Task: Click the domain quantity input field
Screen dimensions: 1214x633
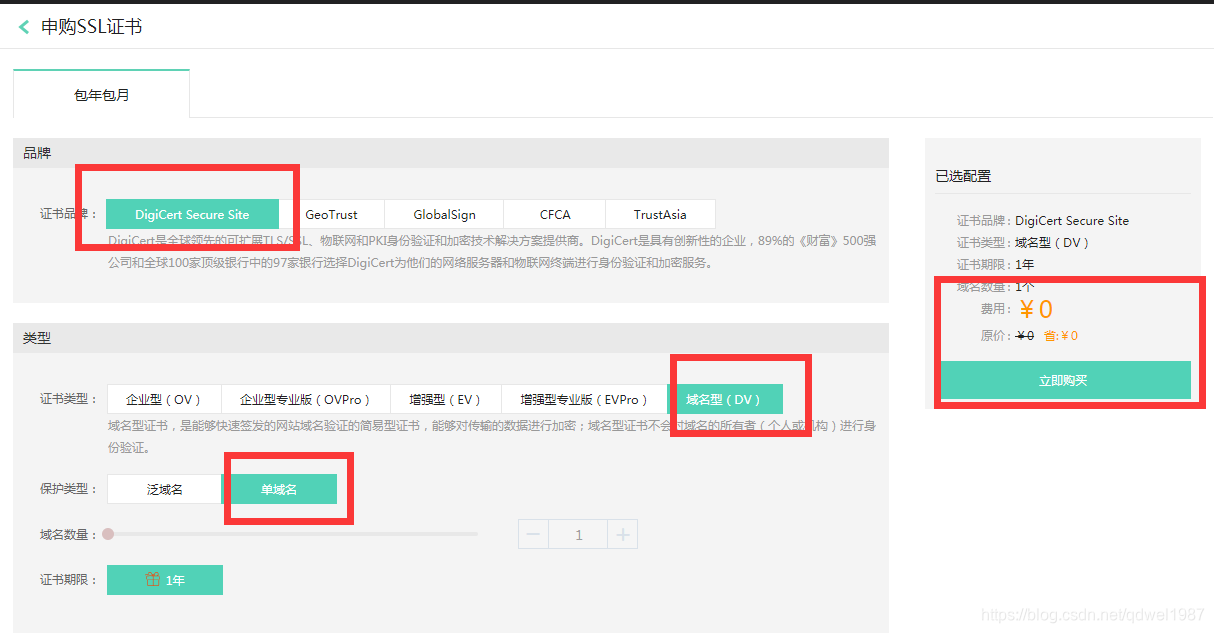Action: (578, 534)
